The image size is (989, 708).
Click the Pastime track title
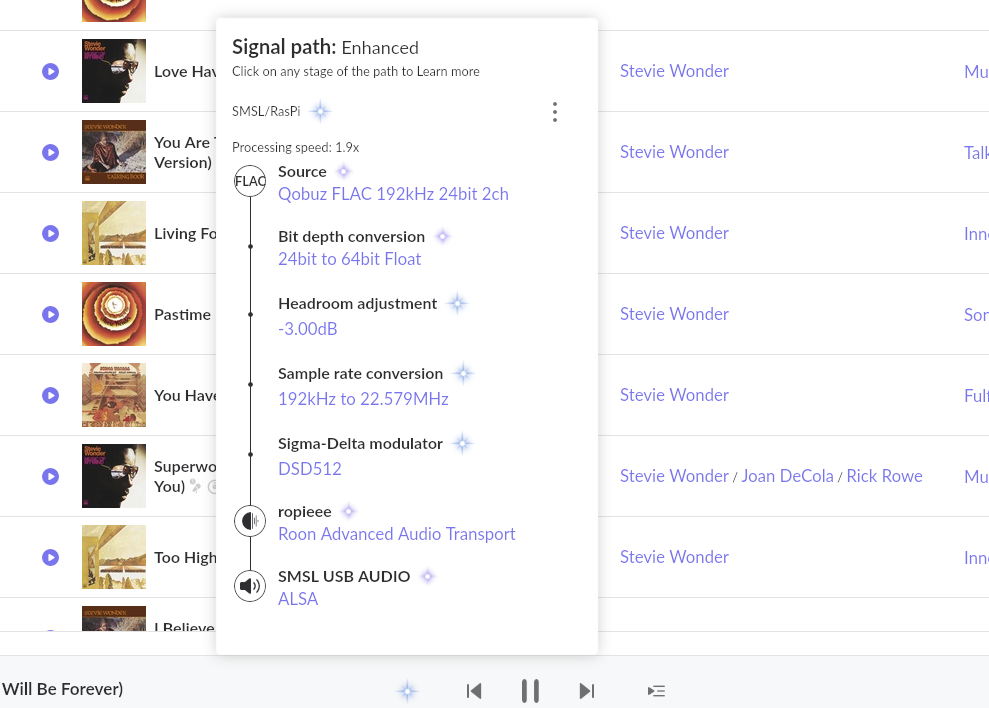click(x=182, y=314)
